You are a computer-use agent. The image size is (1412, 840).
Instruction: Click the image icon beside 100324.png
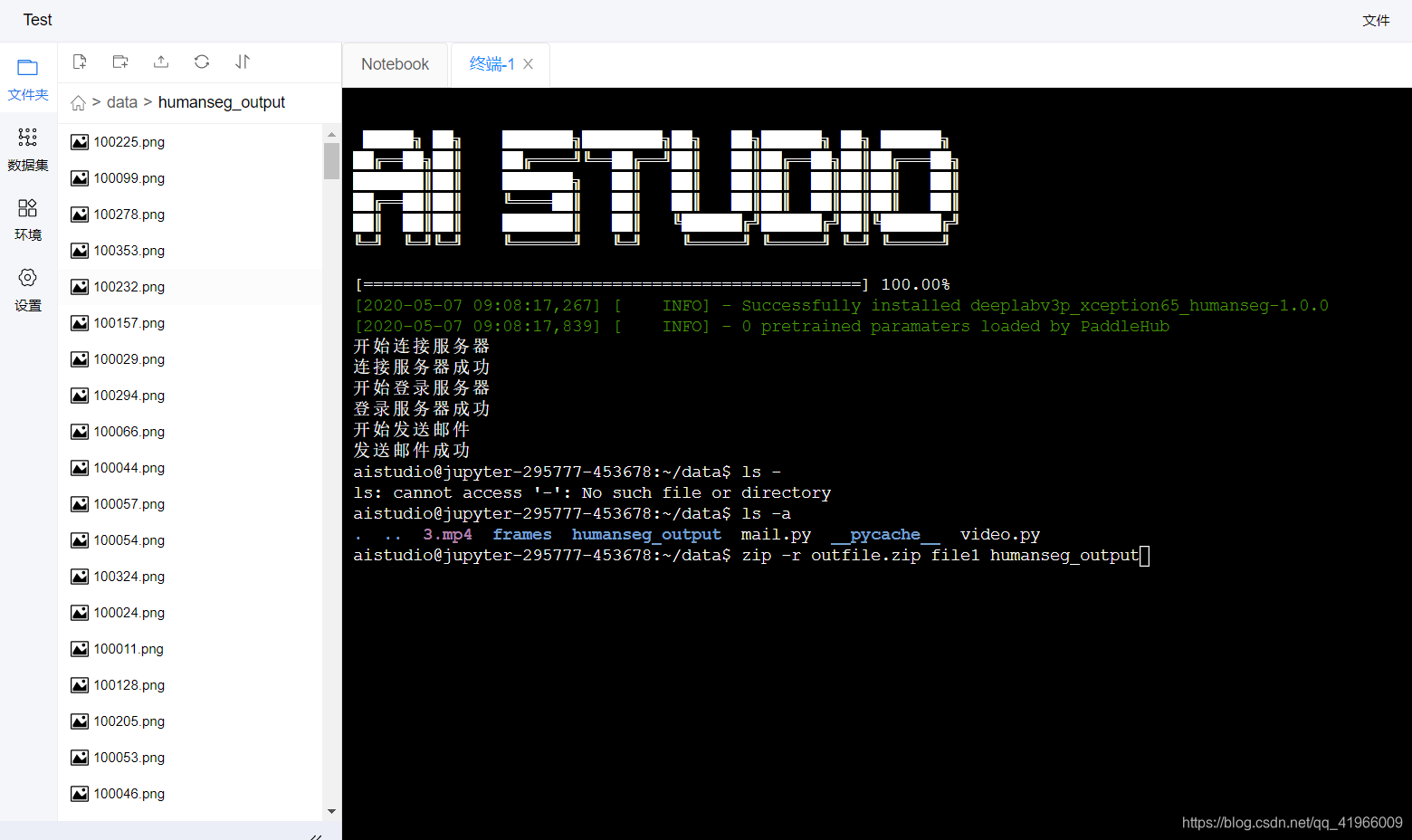(x=80, y=577)
